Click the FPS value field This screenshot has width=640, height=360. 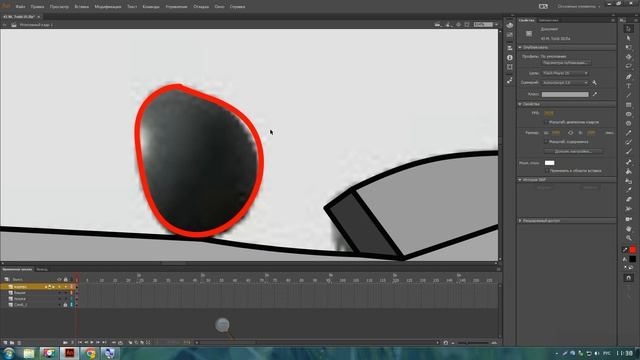(x=549, y=113)
